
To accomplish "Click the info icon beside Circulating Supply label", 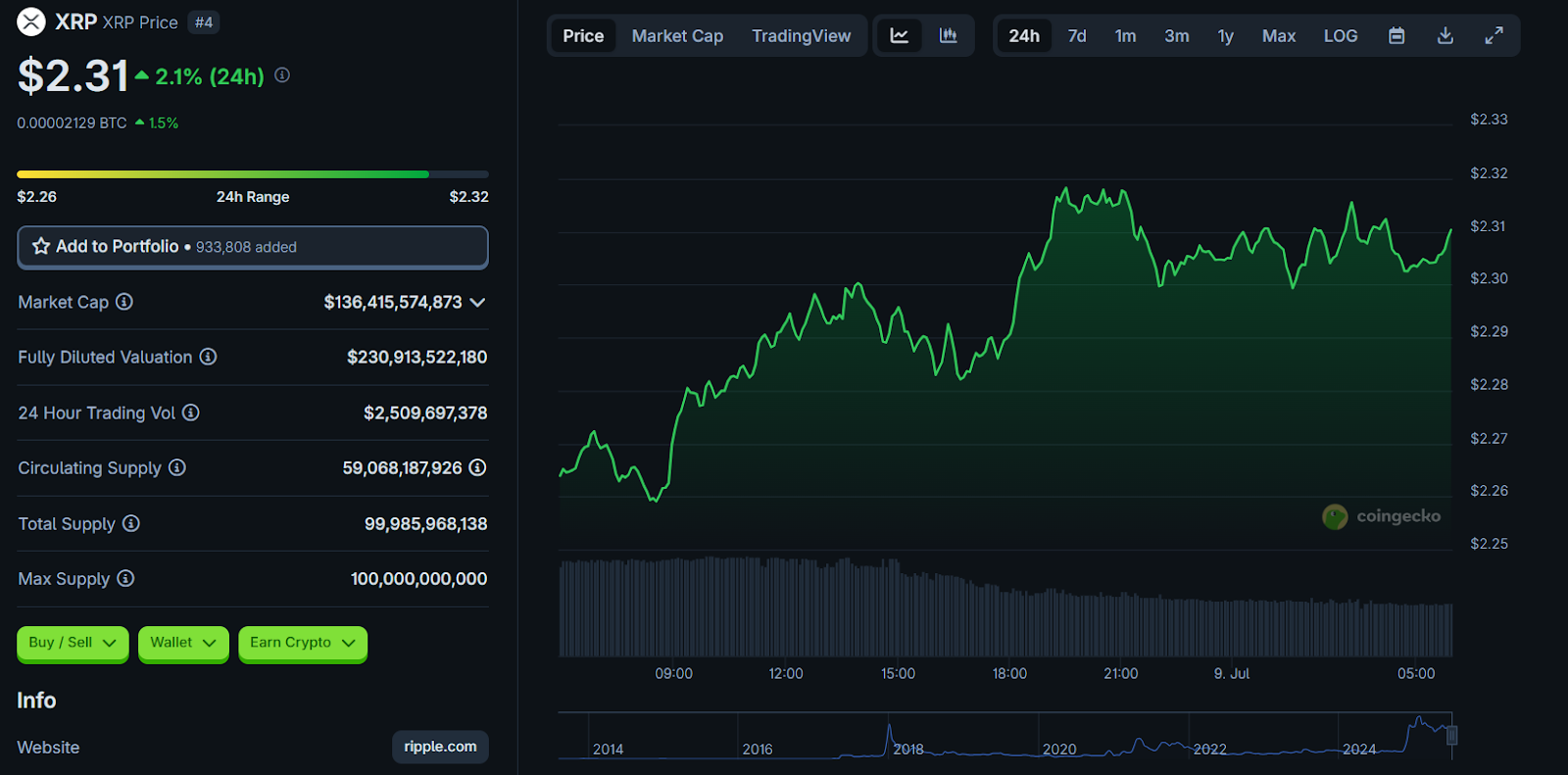I will pyautogui.click(x=177, y=467).
